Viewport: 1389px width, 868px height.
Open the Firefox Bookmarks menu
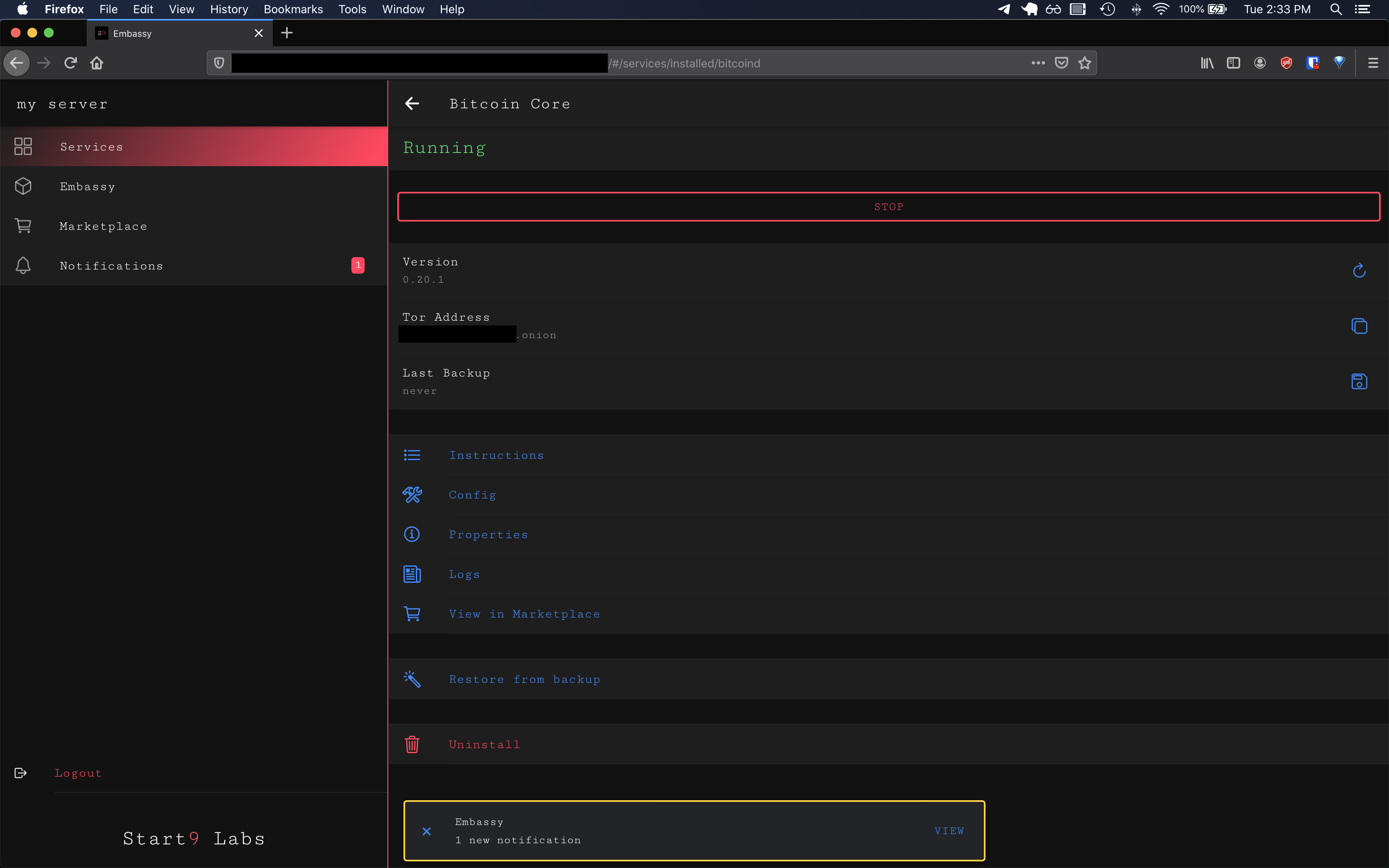click(293, 9)
